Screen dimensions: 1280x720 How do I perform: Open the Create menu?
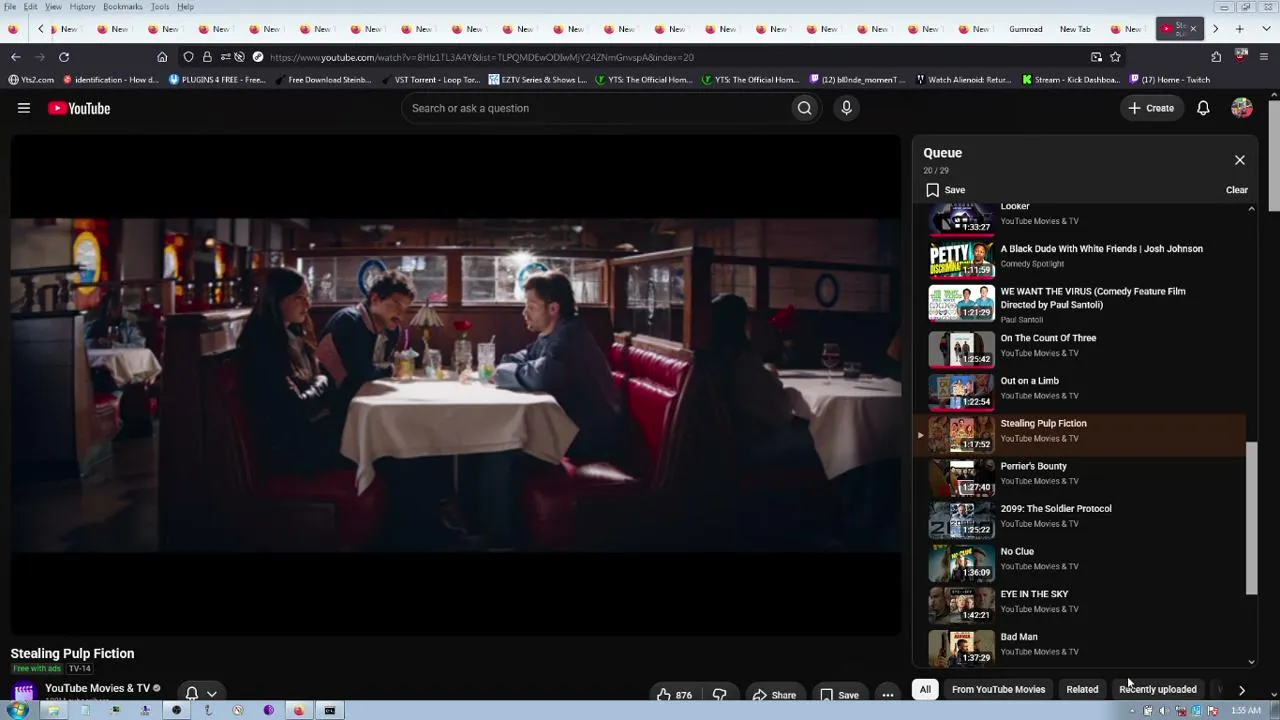1151,108
